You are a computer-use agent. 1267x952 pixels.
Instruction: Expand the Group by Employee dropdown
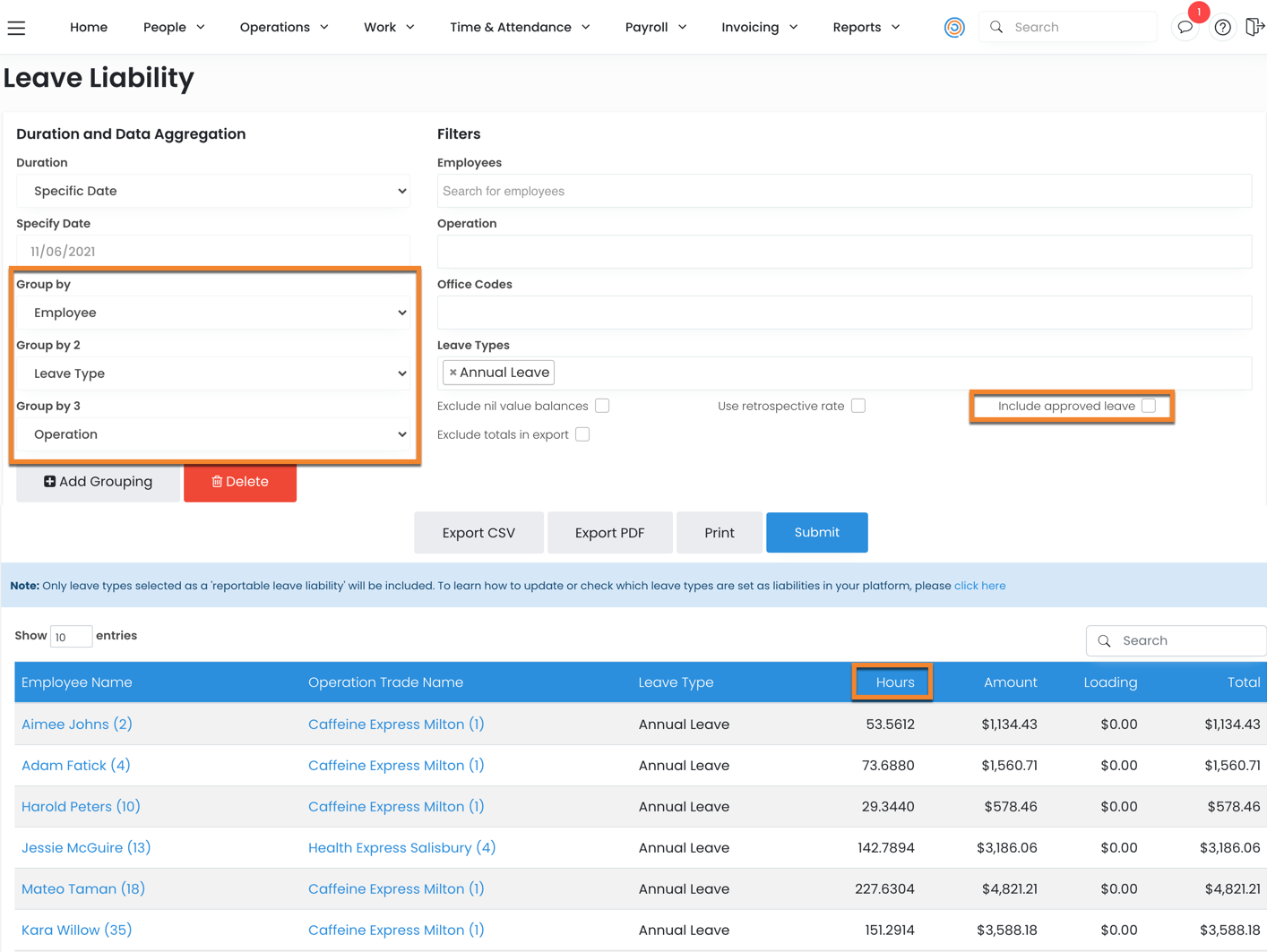pos(213,313)
